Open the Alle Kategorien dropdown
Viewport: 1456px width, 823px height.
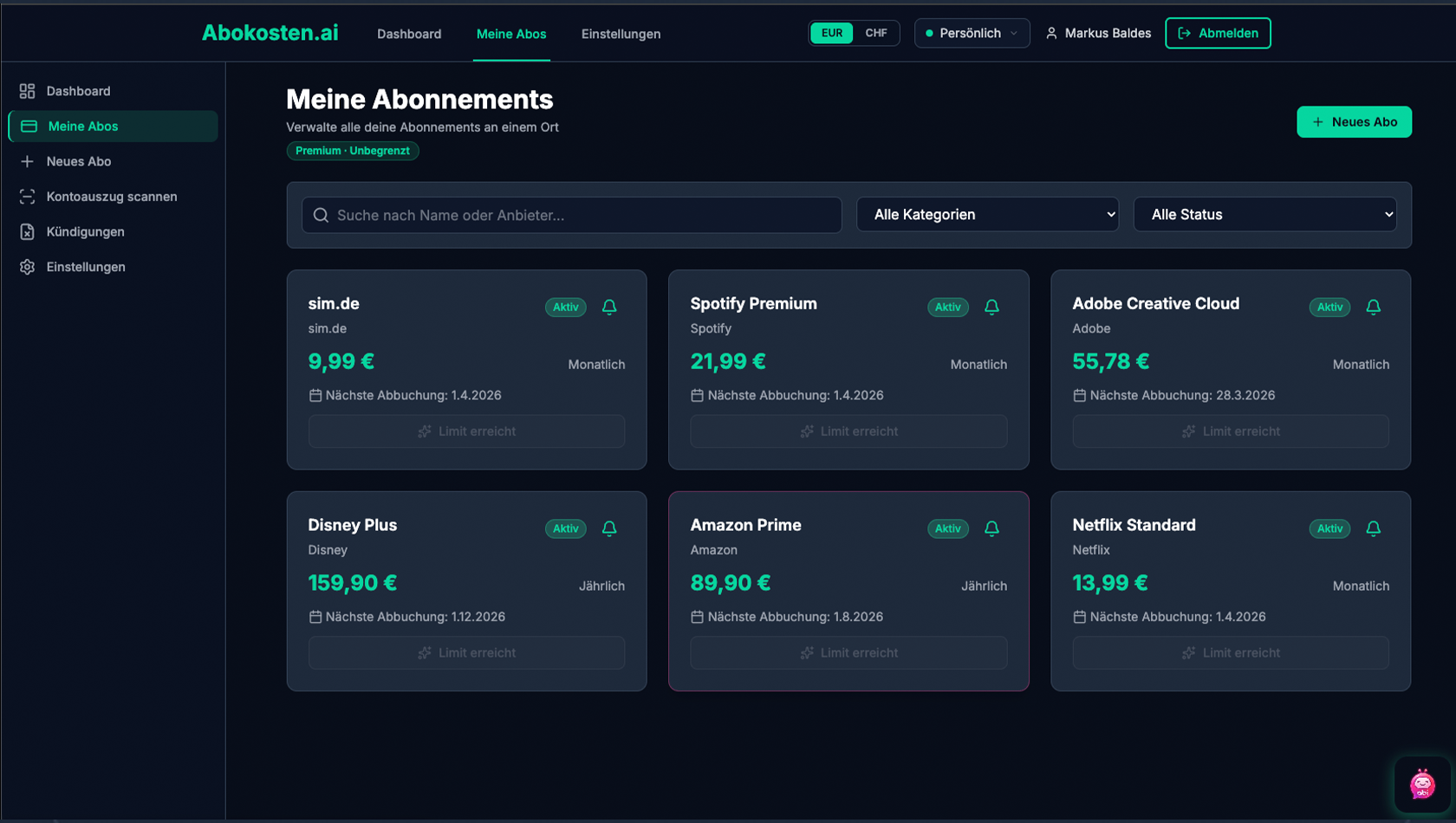(987, 215)
